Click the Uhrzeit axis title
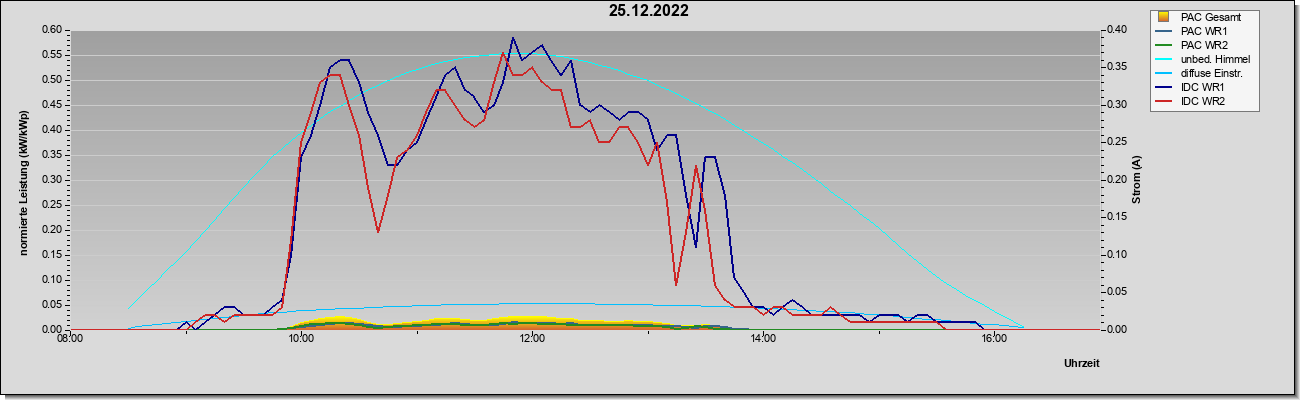The image size is (1300, 400). click(1081, 364)
